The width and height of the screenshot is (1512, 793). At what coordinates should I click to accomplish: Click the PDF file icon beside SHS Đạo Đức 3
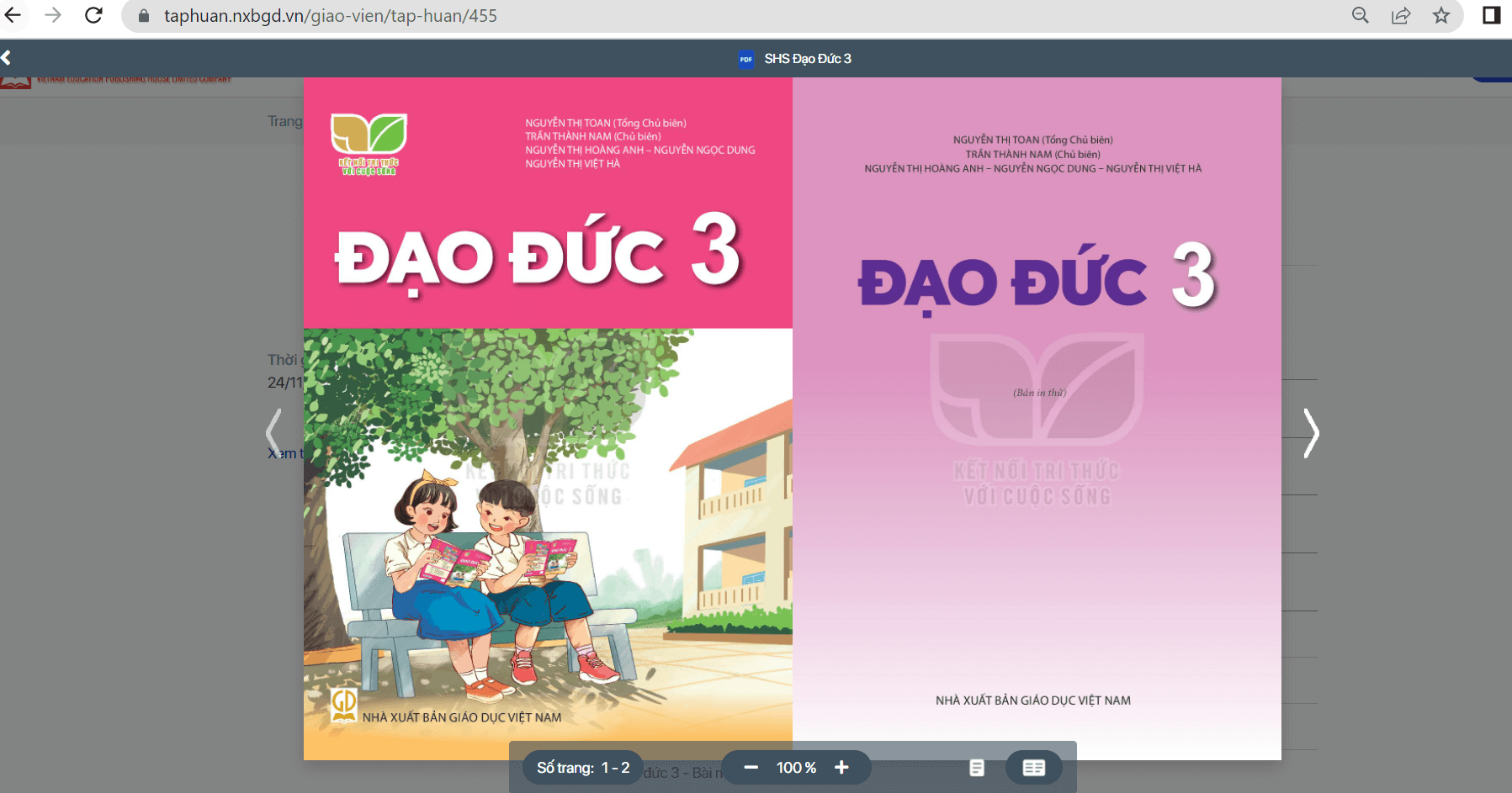(746, 59)
